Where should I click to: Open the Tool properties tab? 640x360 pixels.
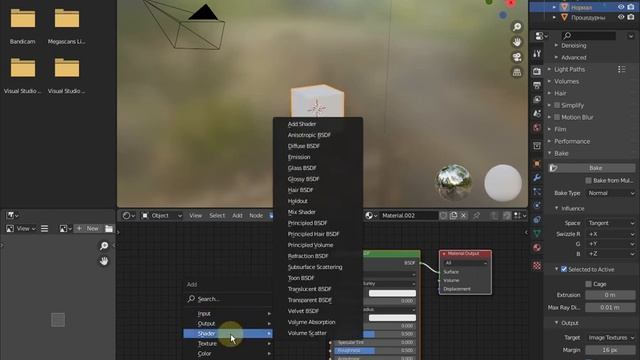point(537,53)
